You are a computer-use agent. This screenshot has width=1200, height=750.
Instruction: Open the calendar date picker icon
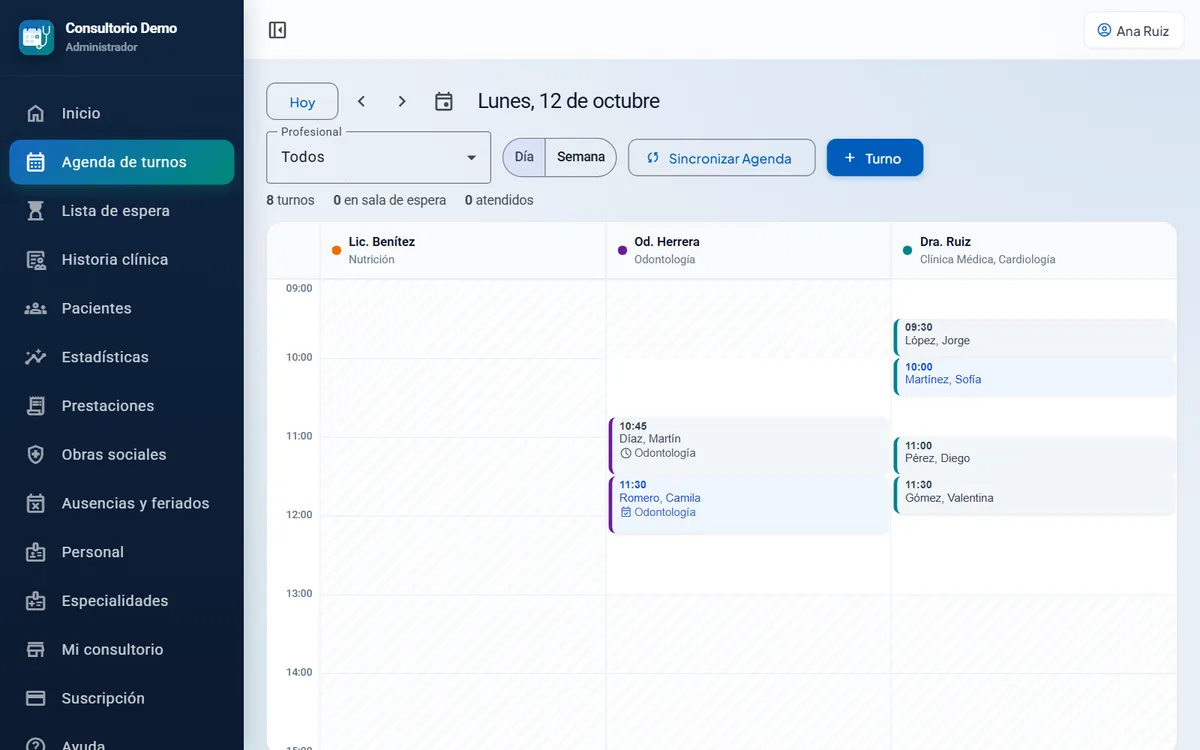coord(444,101)
